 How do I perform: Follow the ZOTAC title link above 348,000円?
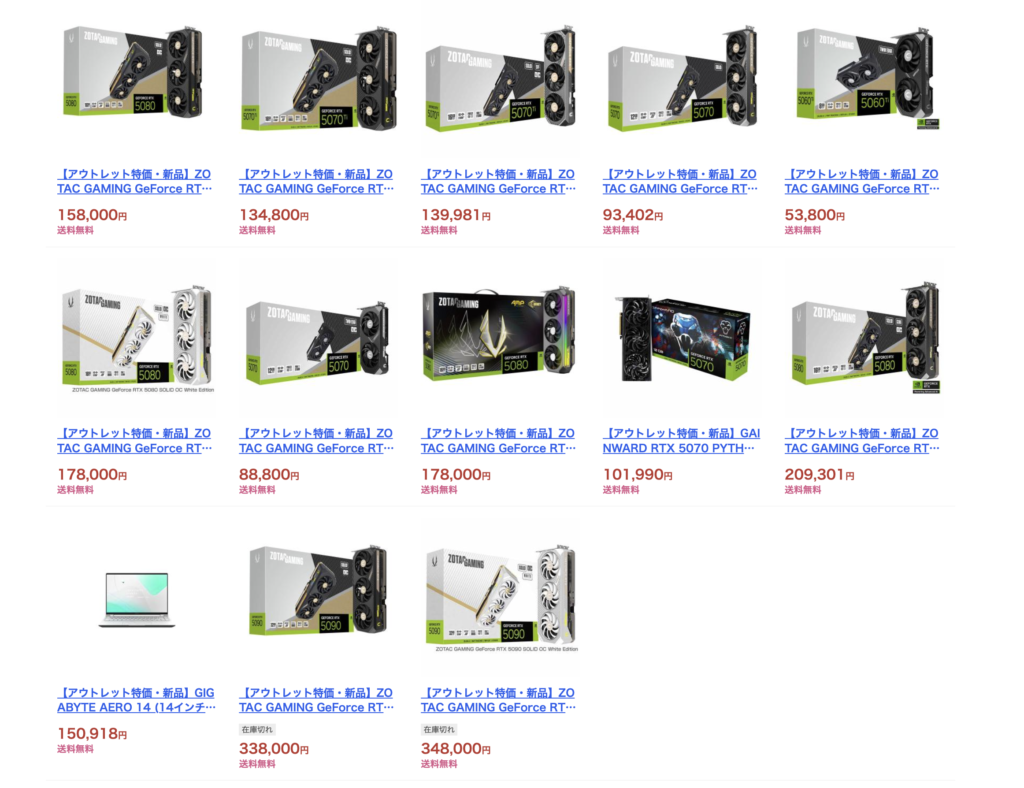point(498,700)
